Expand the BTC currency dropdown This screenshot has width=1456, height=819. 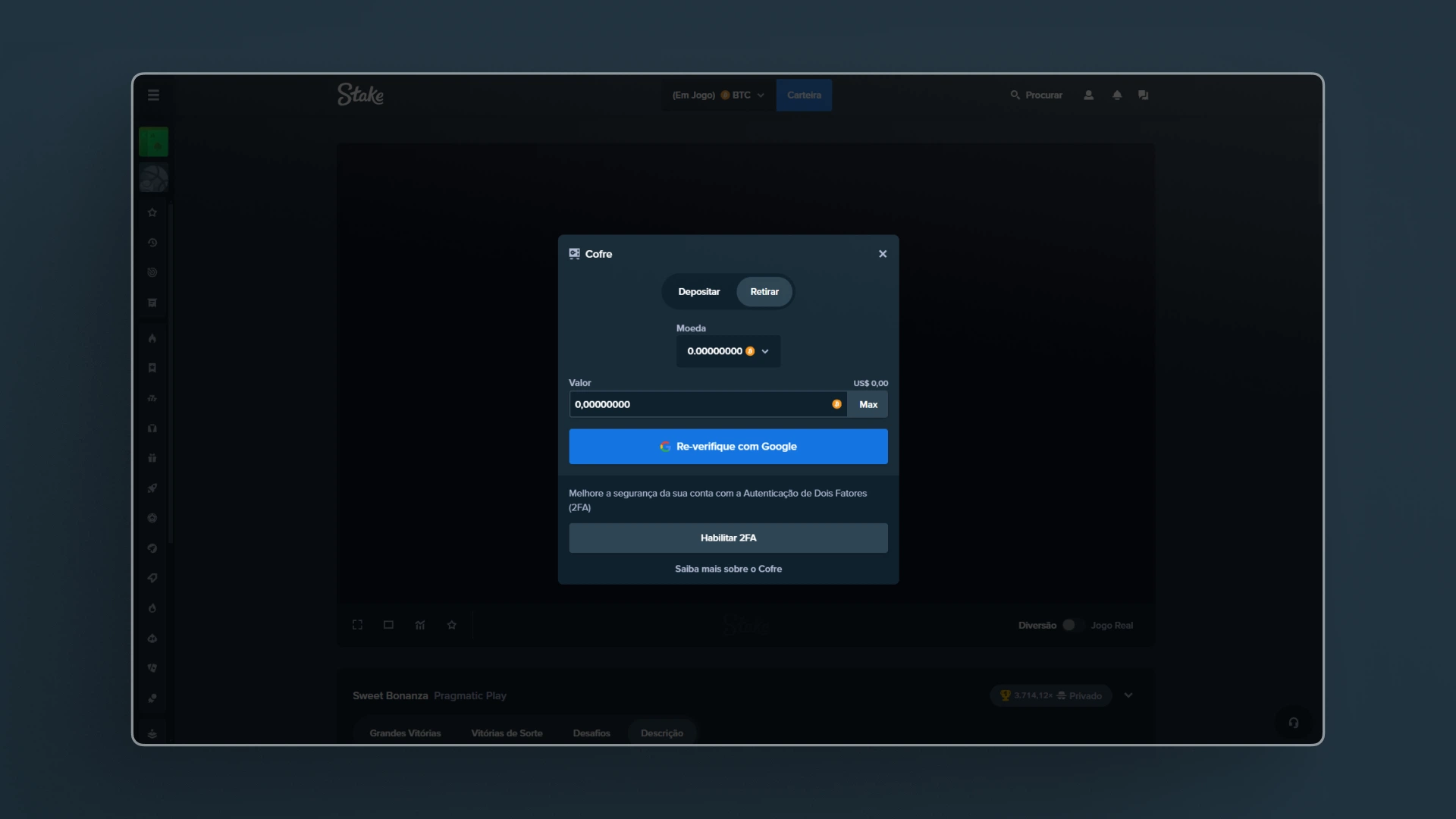point(762,95)
